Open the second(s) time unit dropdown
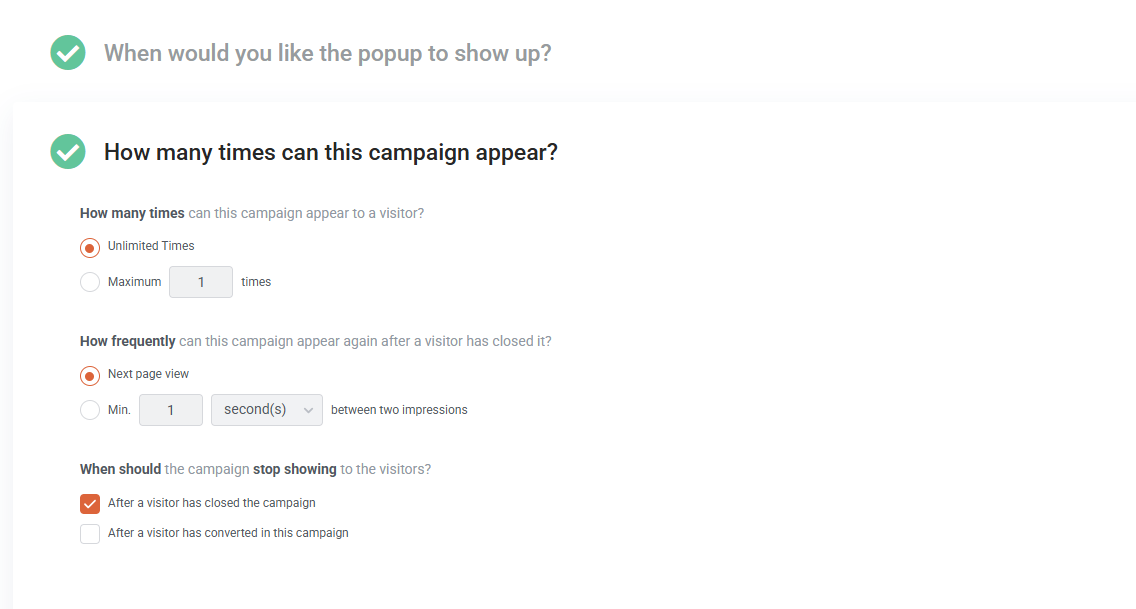The image size is (1136, 609). (267, 410)
